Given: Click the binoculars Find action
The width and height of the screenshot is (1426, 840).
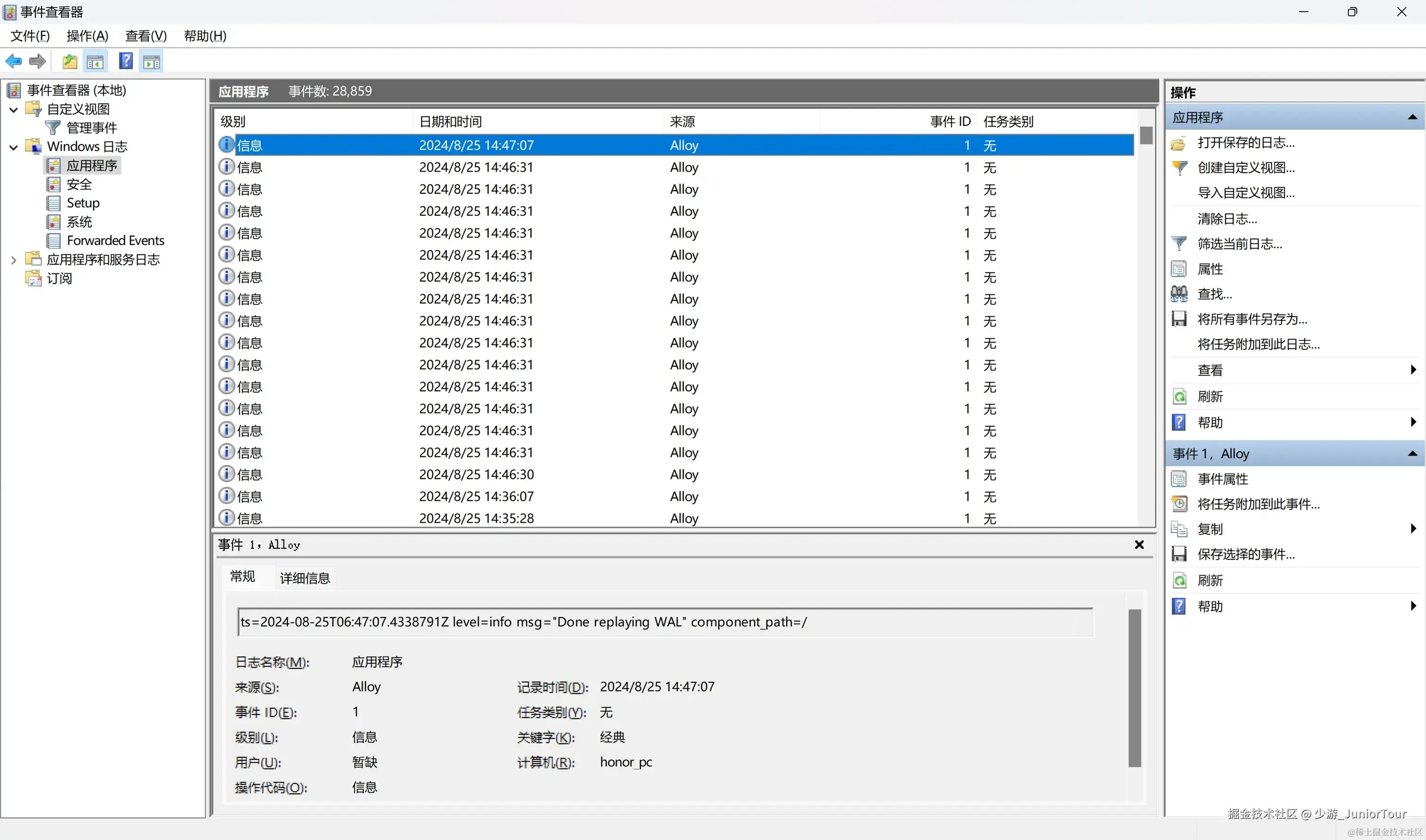Looking at the screenshot, I should tap(1214, 294).
